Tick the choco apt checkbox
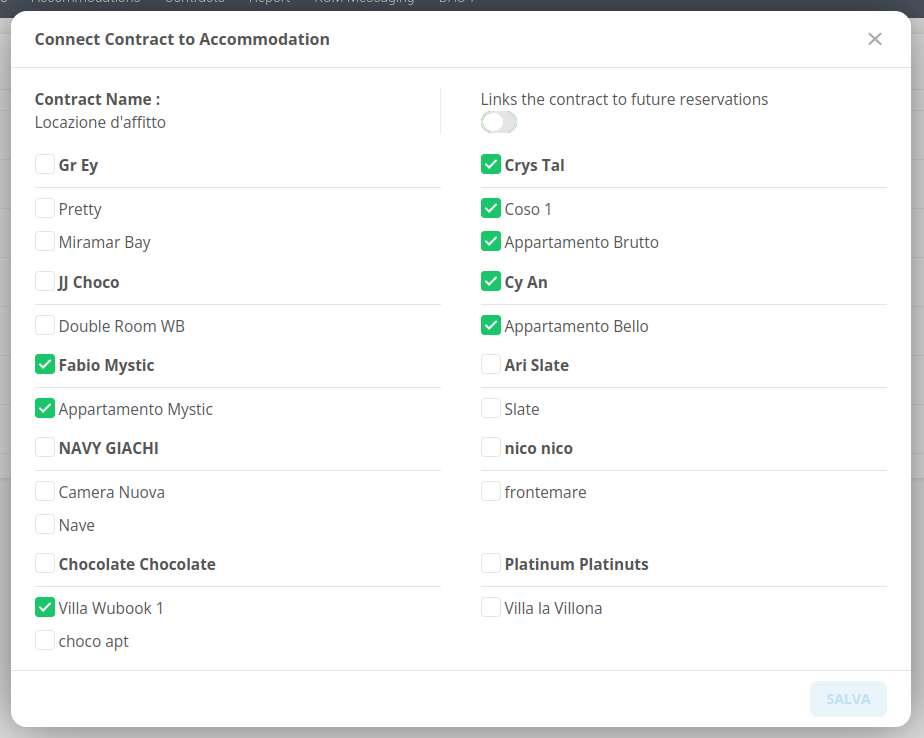 coord(45,640)
